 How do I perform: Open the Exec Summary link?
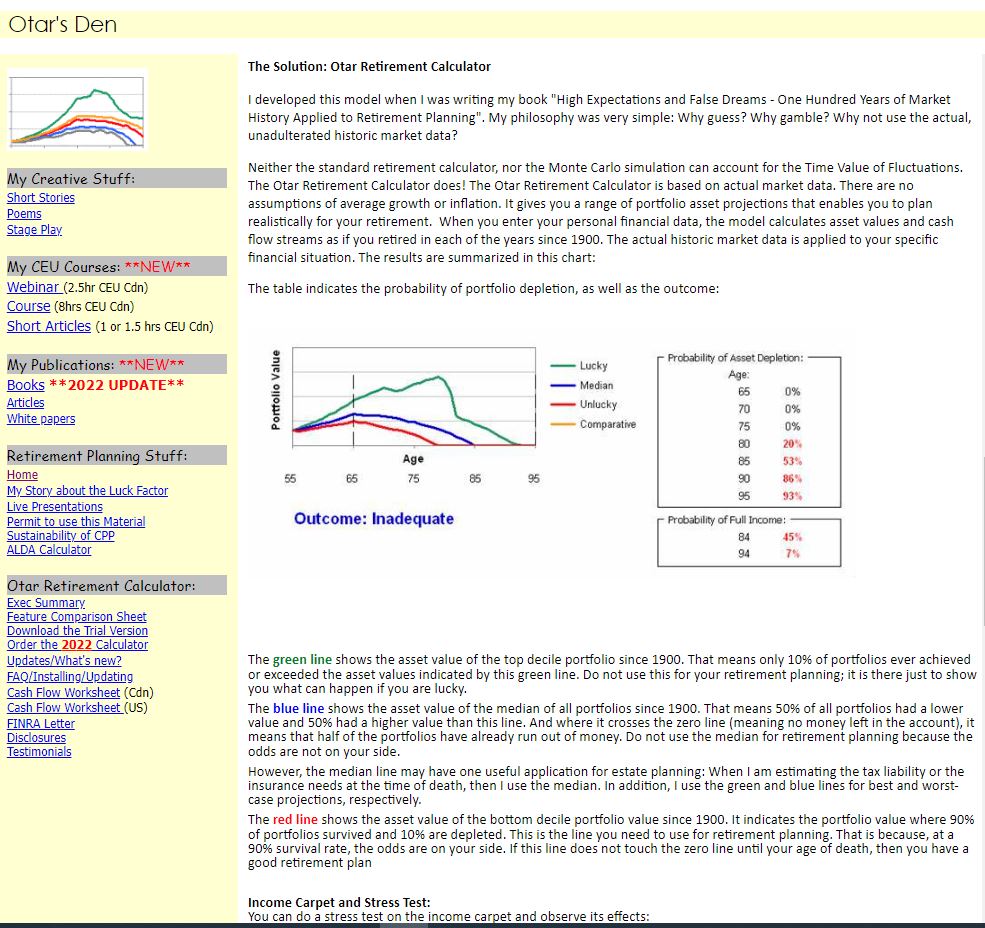tap(46, 603)
